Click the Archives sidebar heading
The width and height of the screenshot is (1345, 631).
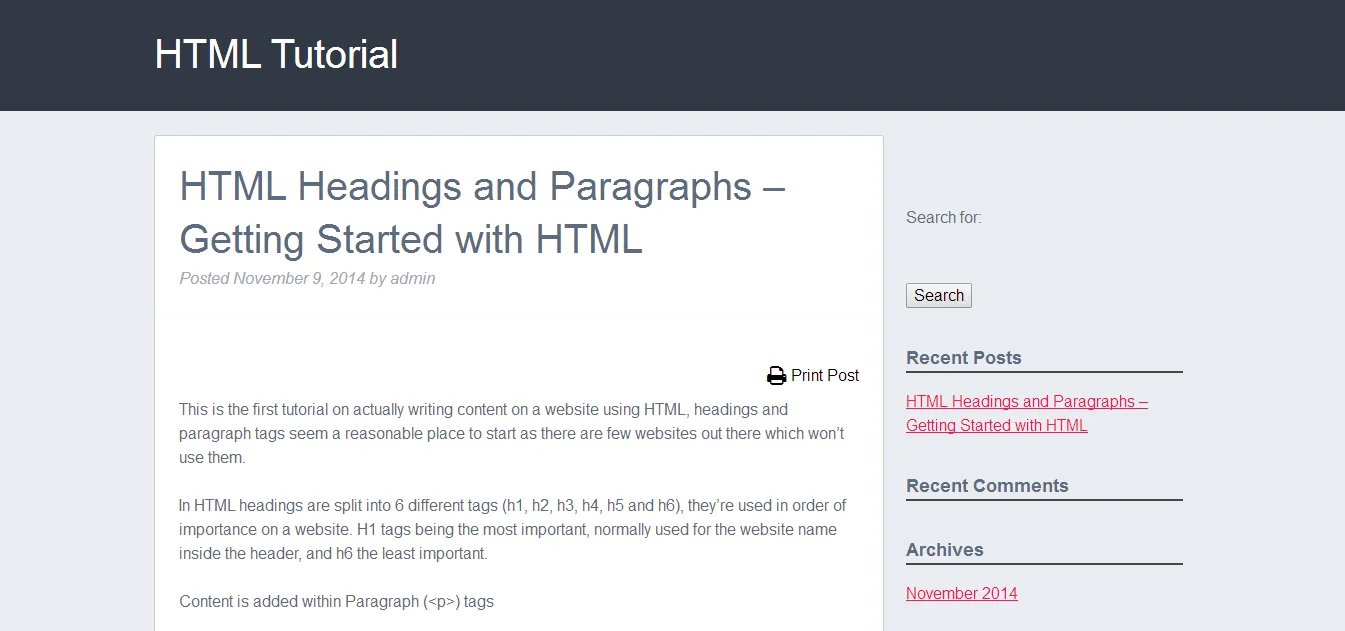pos(945,549)
